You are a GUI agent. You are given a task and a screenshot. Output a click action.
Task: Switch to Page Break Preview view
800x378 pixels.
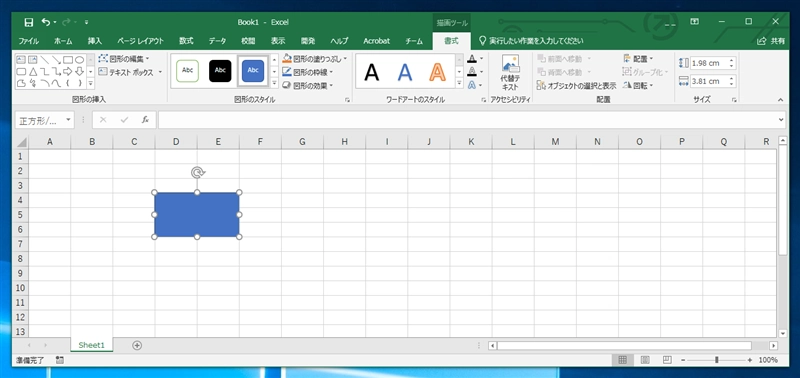pos(667,360)
